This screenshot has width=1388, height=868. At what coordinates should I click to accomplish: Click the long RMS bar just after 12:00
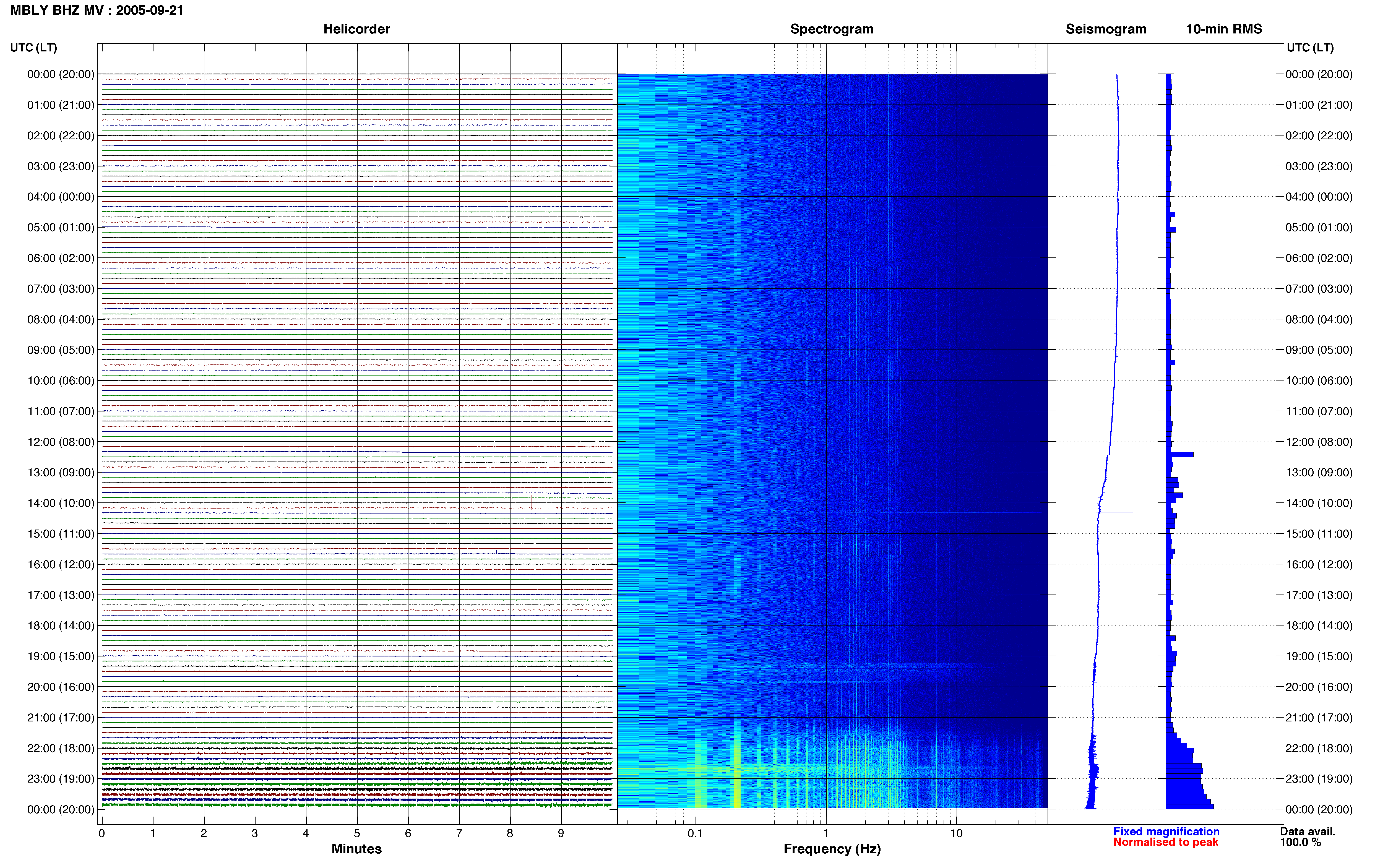tap(1180, 454)
